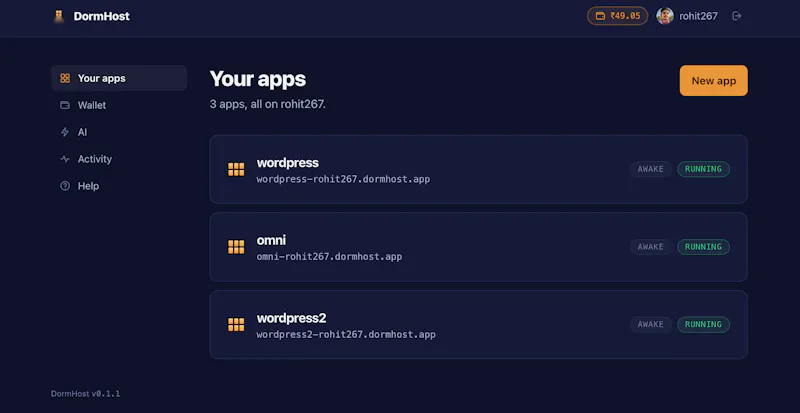Screen dimensions: 800x413
Task: Click the DormHost v0.1.1 version text
Action: click(85, 394)
